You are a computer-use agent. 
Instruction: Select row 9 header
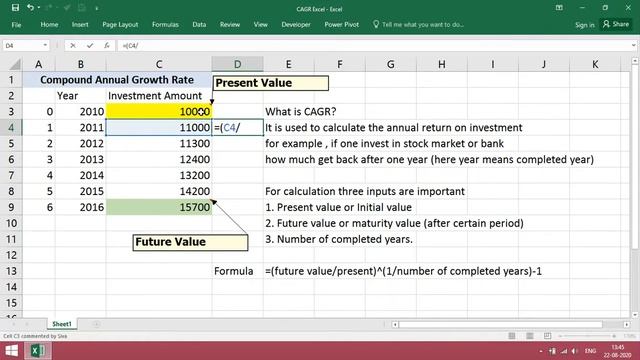(x=11, y=207)
